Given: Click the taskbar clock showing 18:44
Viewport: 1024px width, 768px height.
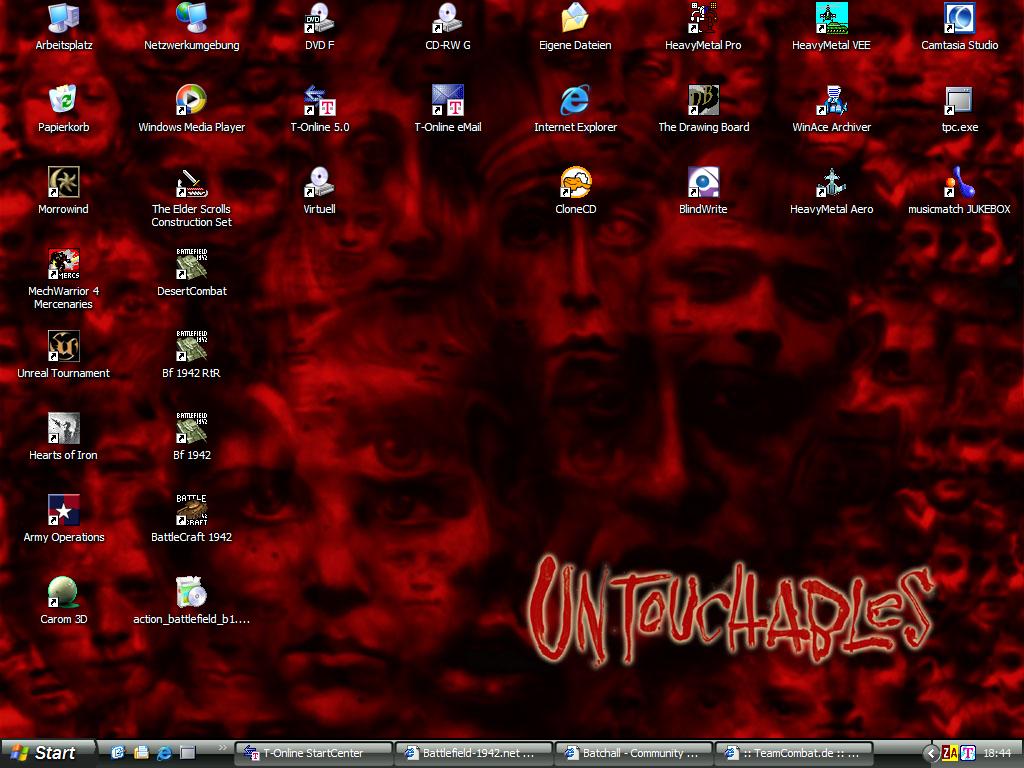Looking at the screenshot, I should click(997, 754).
